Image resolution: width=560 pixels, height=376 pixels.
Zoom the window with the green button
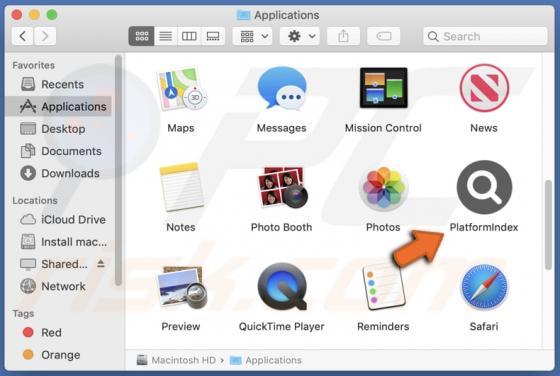pyautogui.click(x=52, y=15)
